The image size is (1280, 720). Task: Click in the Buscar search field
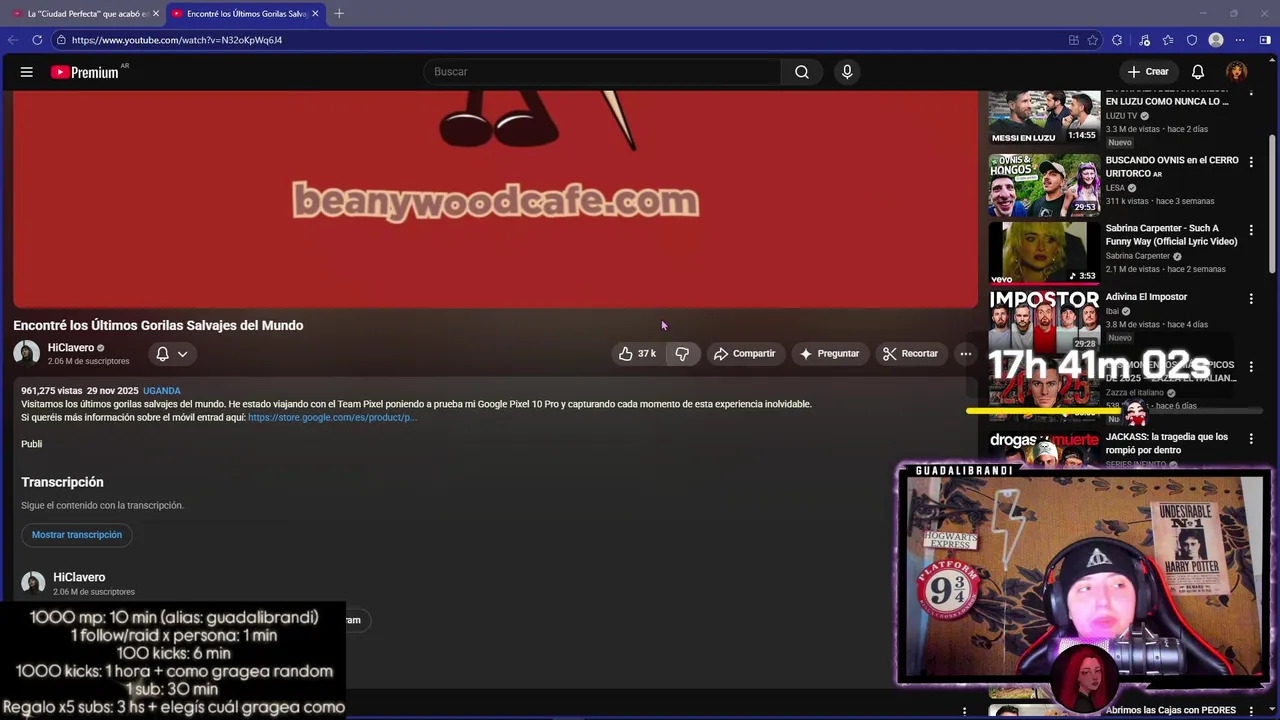click(x=602, y=72)
